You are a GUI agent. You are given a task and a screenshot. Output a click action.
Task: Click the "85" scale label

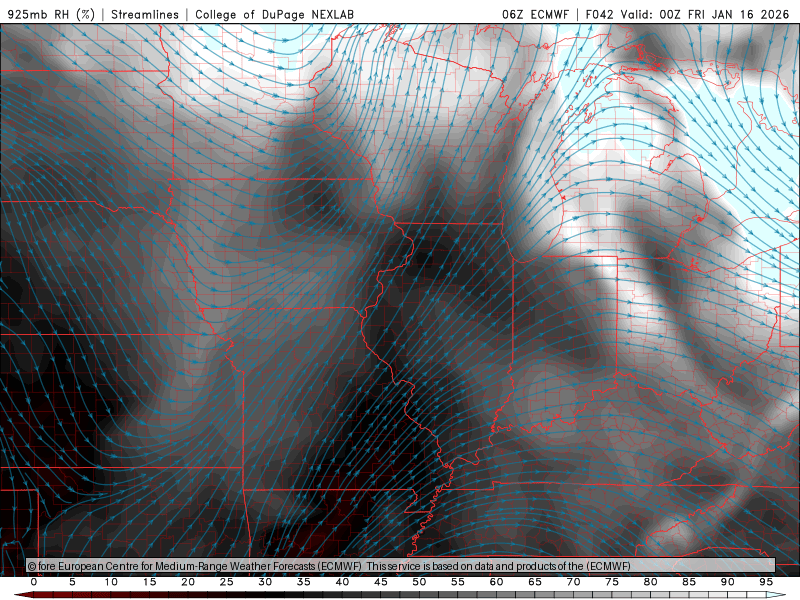689,582
